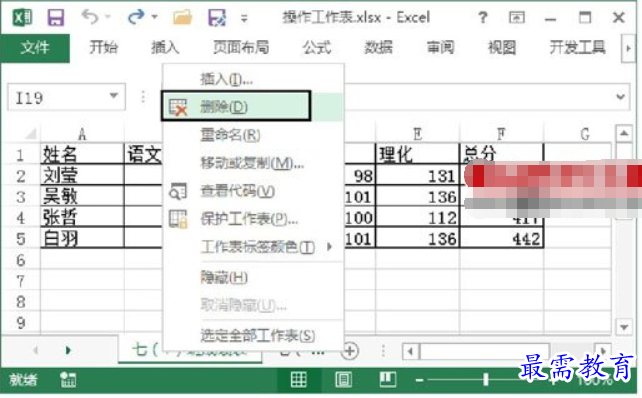Image resolution: width=642 pixels, height=398 pixels.
Task: Choose 移动或复制(M)... from the context menu
Action: coord(252,163)
